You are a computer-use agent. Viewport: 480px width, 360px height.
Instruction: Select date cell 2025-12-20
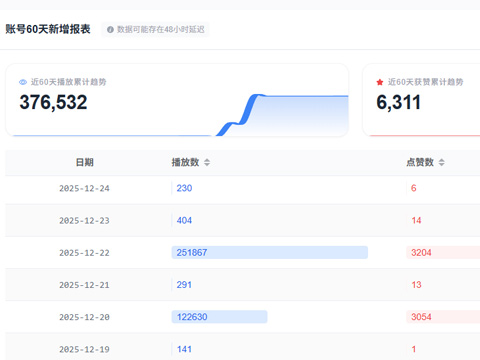(x=84, y=317)
